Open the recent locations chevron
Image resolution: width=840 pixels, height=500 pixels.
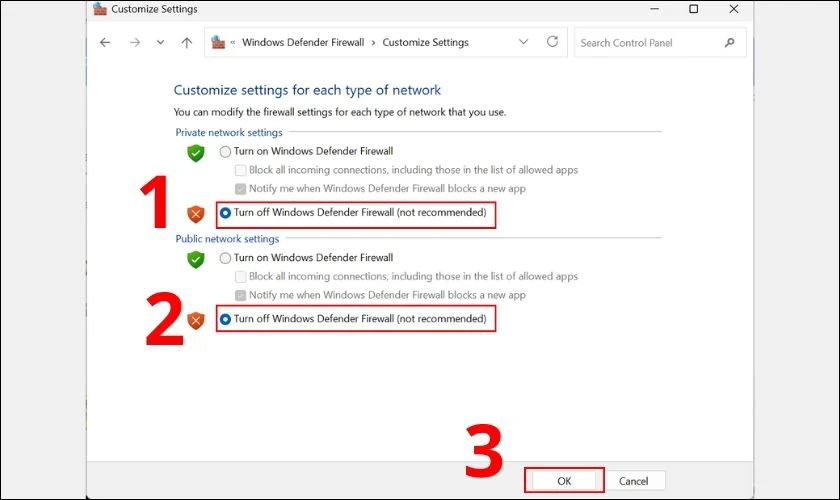click(160, 42)
